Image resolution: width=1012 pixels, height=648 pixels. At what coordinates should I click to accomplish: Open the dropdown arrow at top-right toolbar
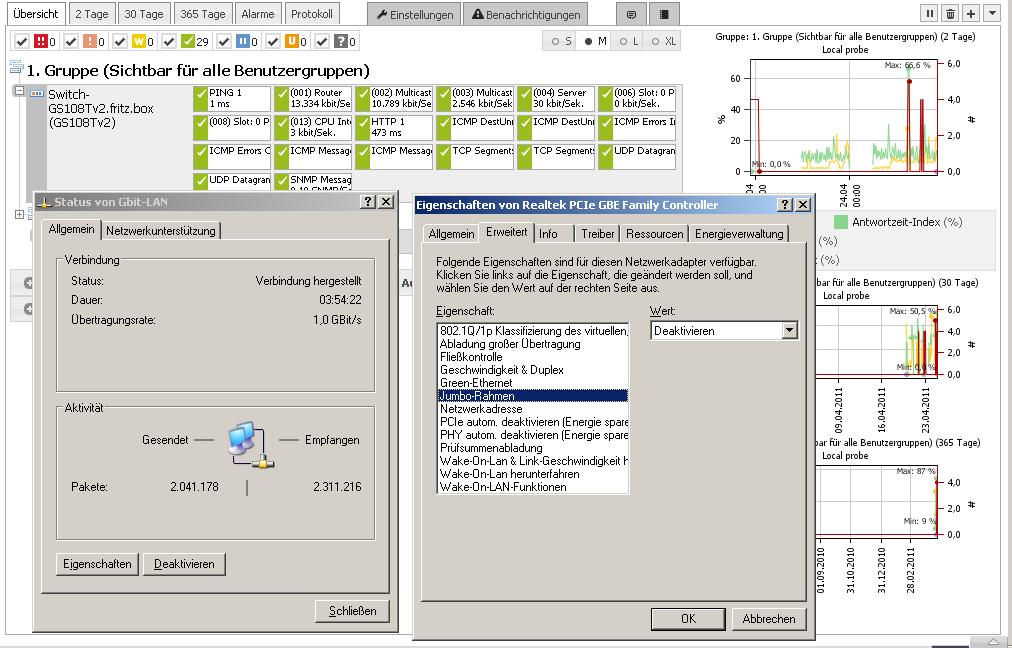coord(991,14)
